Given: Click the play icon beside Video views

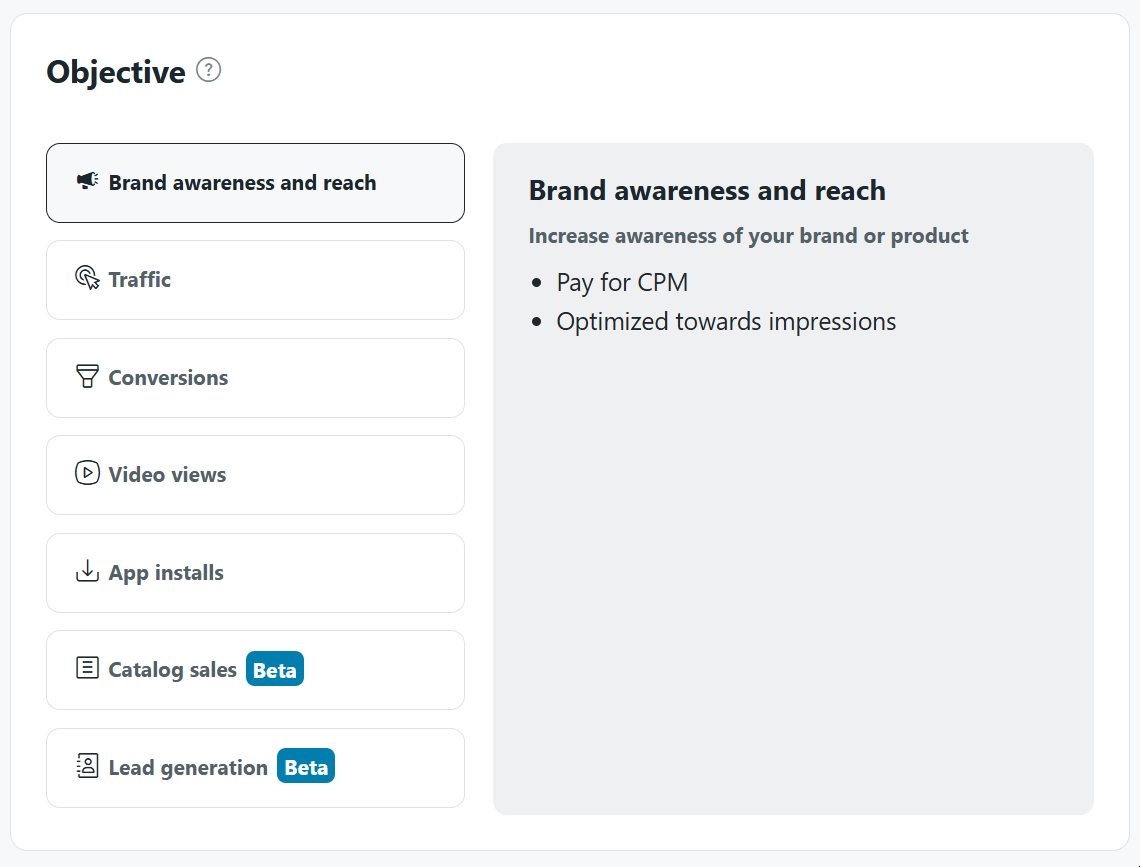Looking at the screenshot, I should (x=87, y=473).
